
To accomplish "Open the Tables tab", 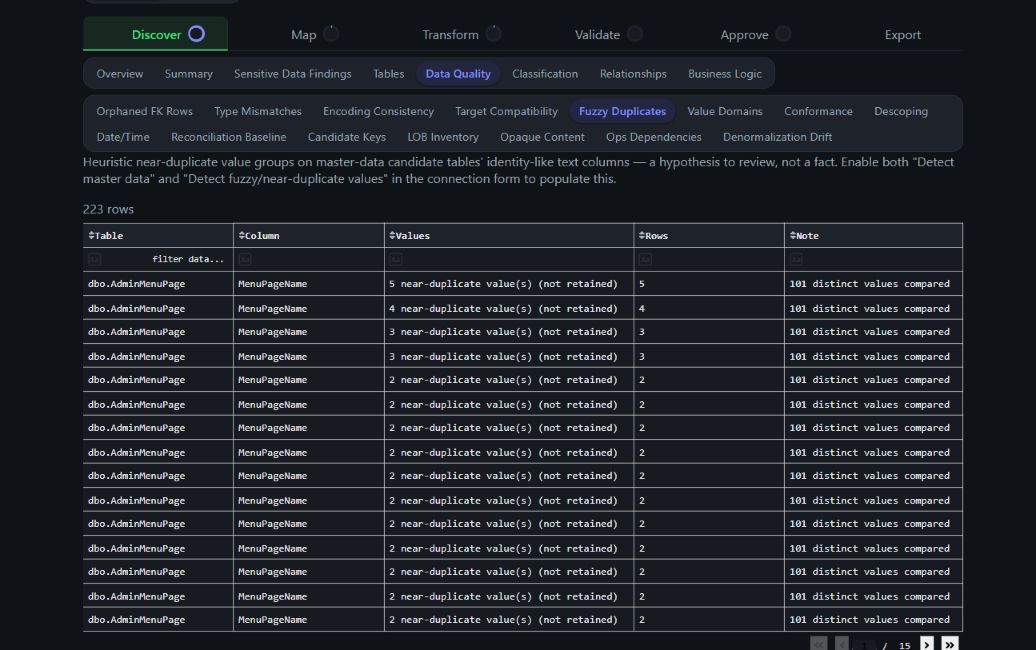I will click(x=388, y=74).
